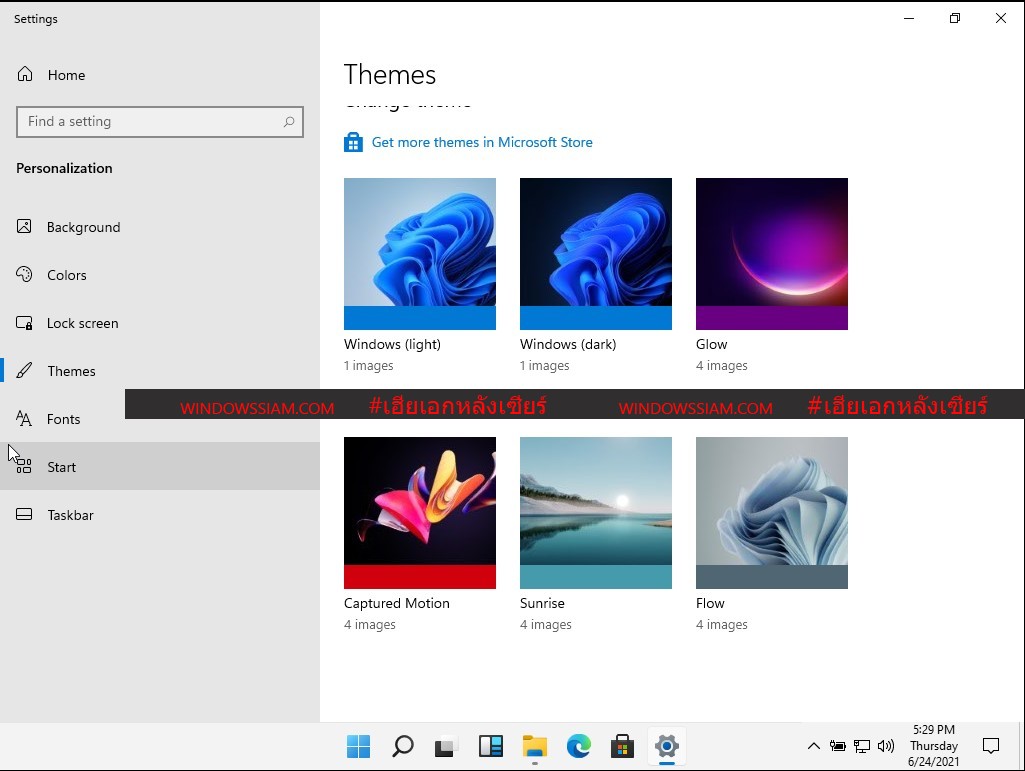Click the network tray icon

tap(862, 746)
